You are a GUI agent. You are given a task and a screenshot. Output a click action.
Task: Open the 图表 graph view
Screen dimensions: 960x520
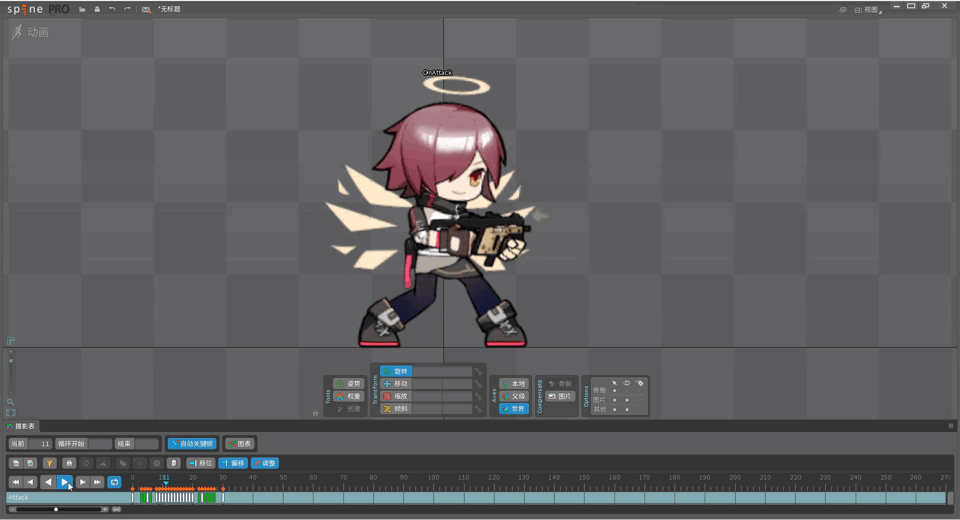click(239, 443)
